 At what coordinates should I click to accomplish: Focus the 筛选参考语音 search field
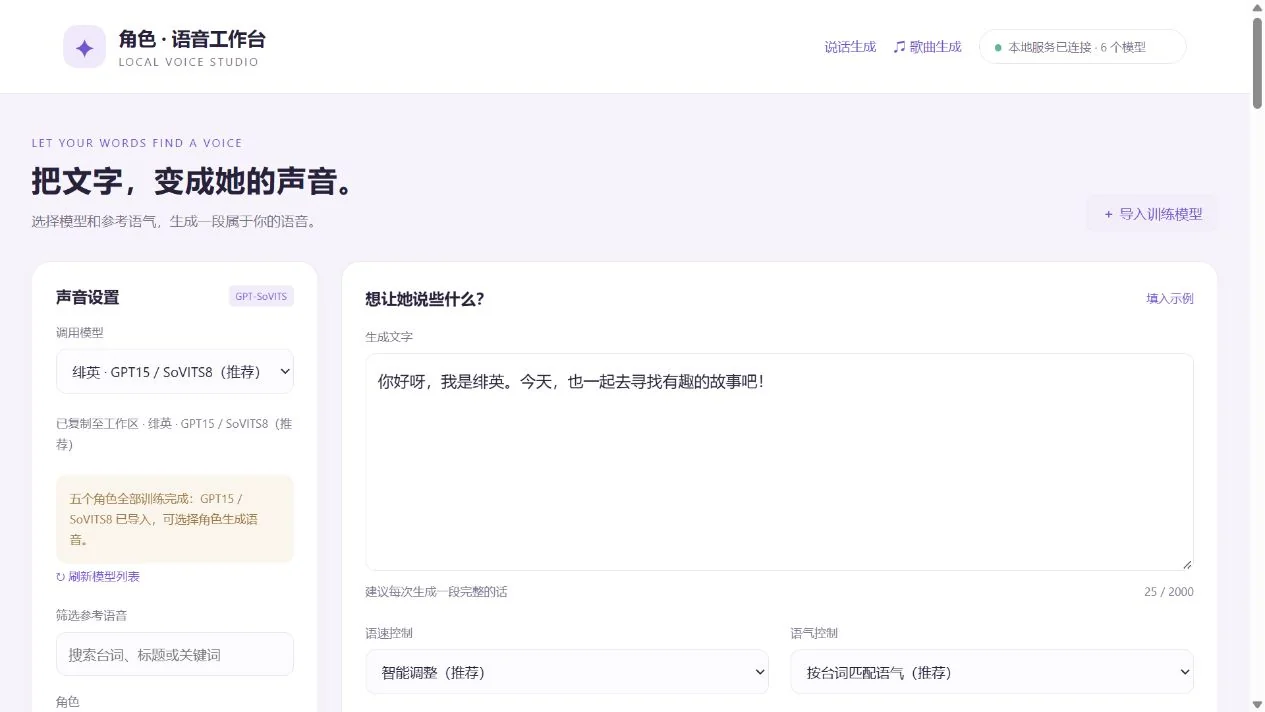pos(175,654)
